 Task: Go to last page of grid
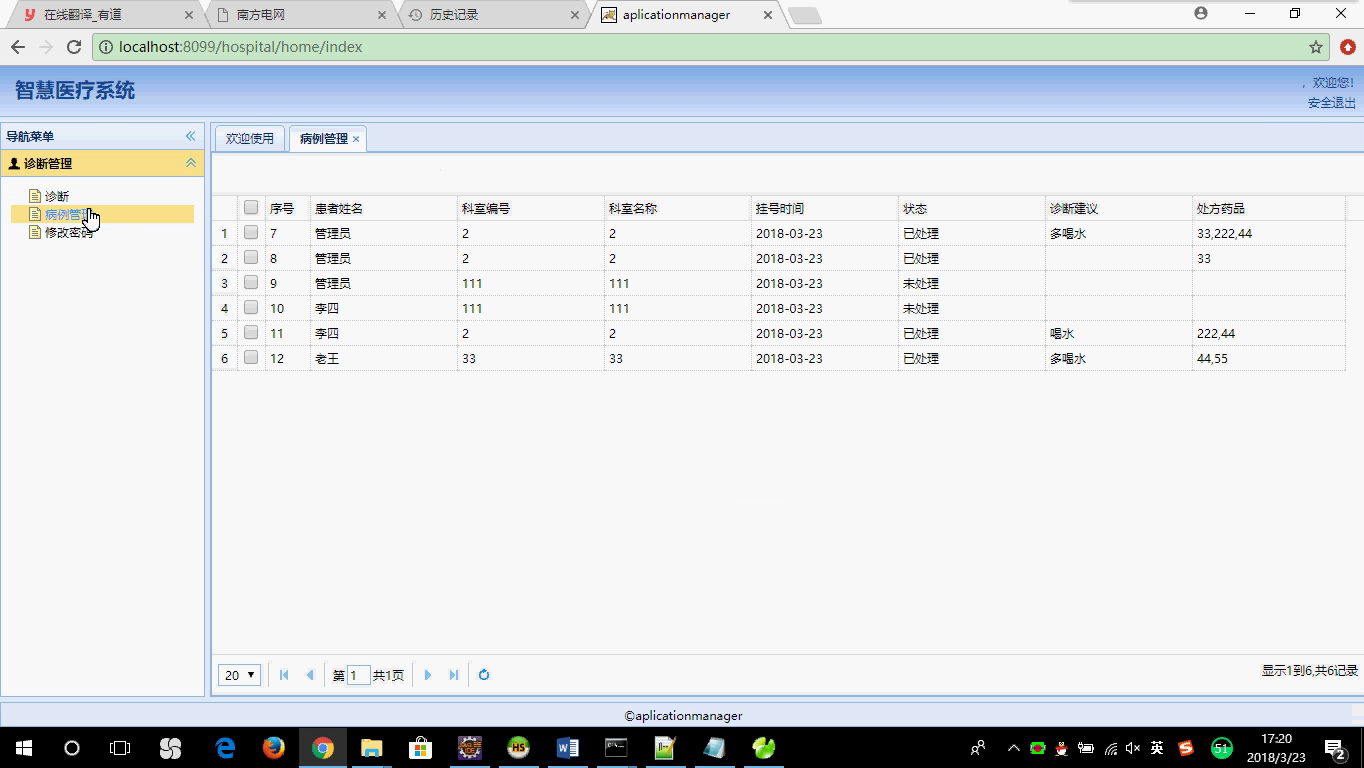coord(454,675)
